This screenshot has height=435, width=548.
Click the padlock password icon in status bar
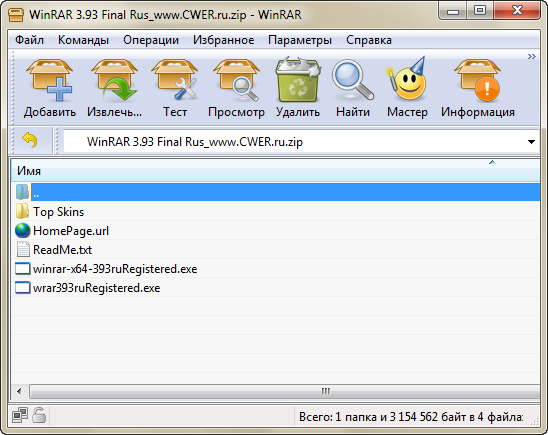click(39, 415)
